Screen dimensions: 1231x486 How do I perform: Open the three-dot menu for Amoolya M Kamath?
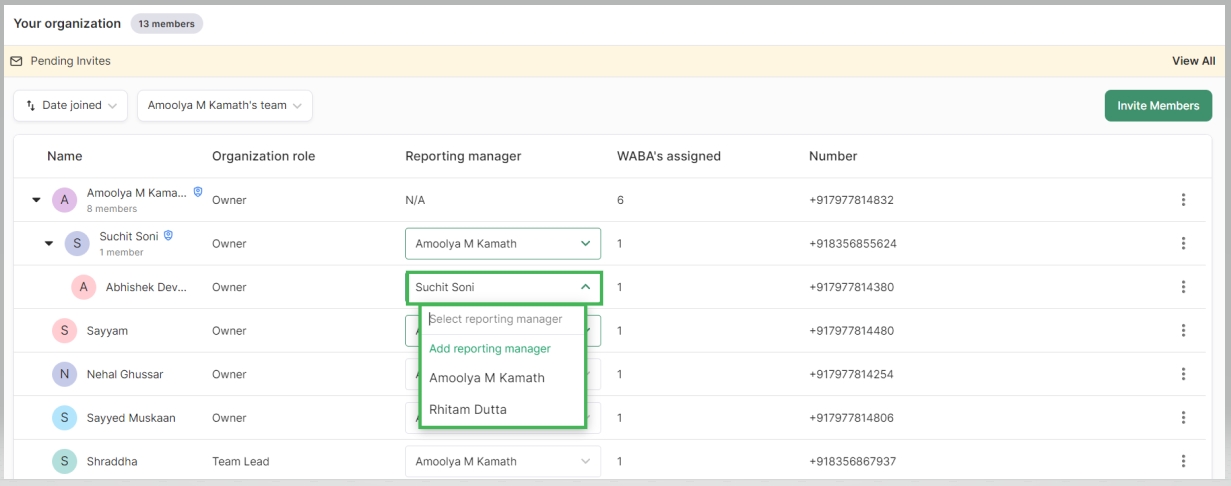click(1183, 200)
